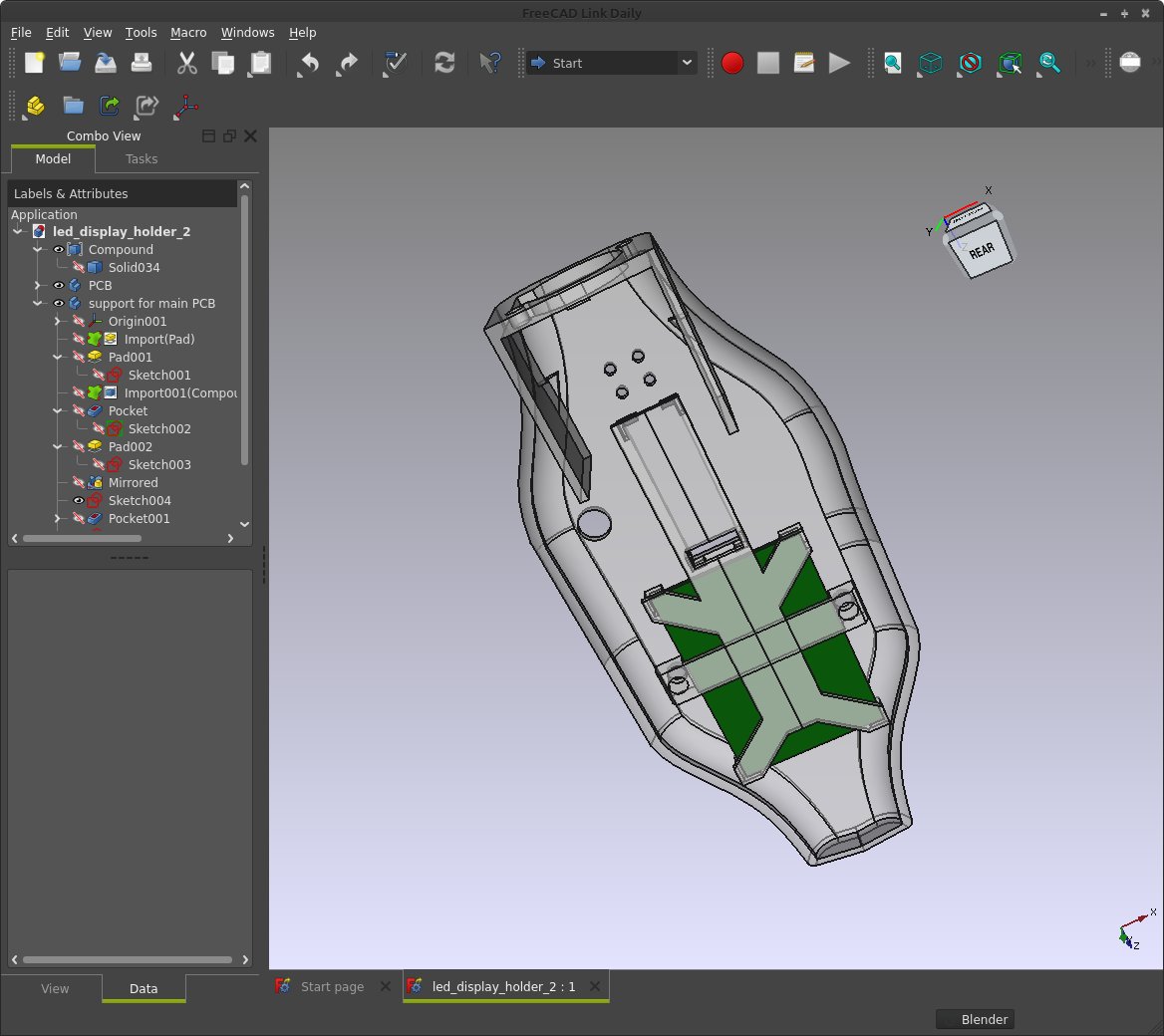Switch to the Start page document tab
This screenshot has width=1164, height=1036.
[x=332, y=986]
